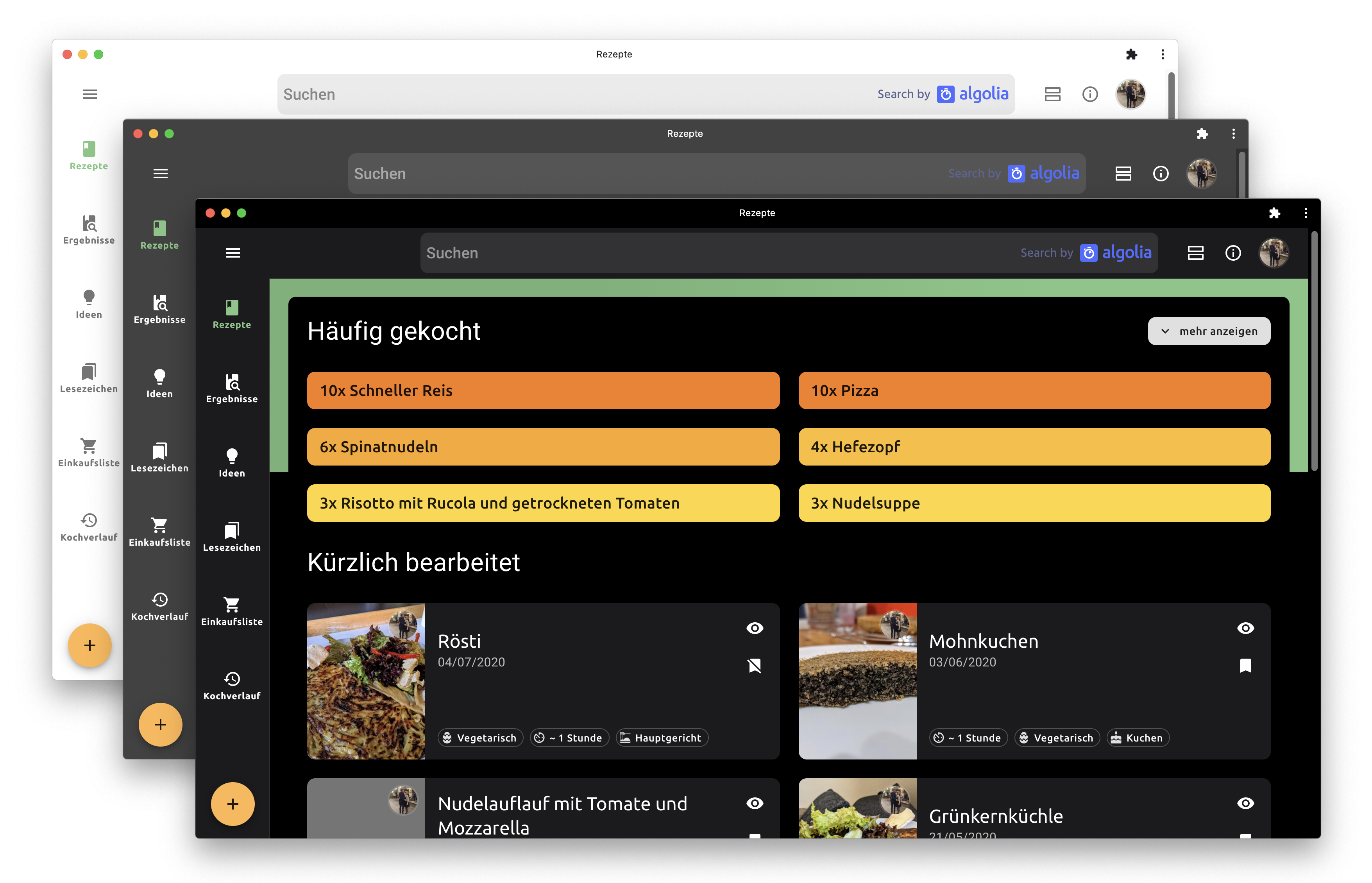Open info icon in grey middle window
The width and height of the screenshot is (1372, 883).
point(1161,173)
